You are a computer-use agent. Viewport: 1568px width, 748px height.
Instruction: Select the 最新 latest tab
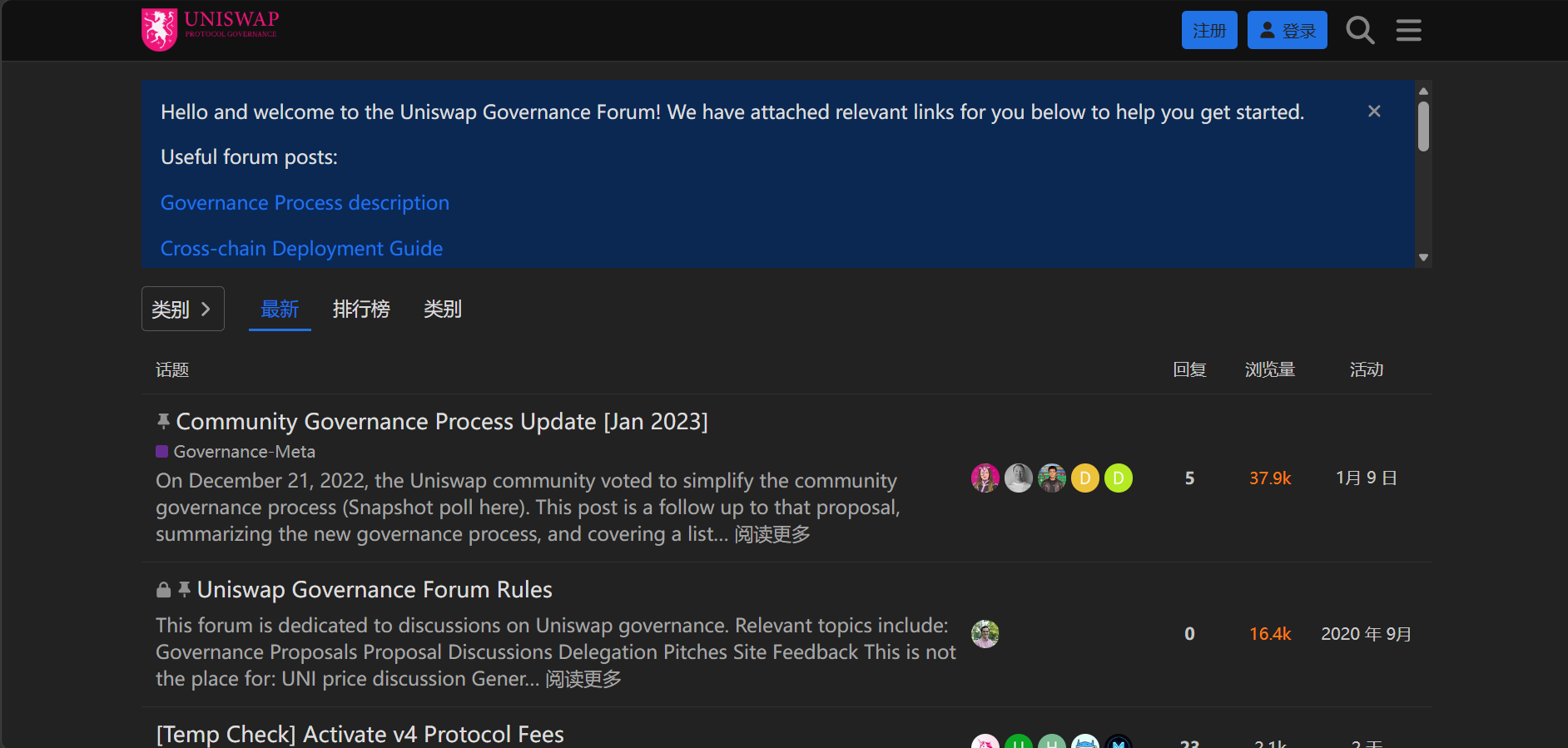[280, 309]
